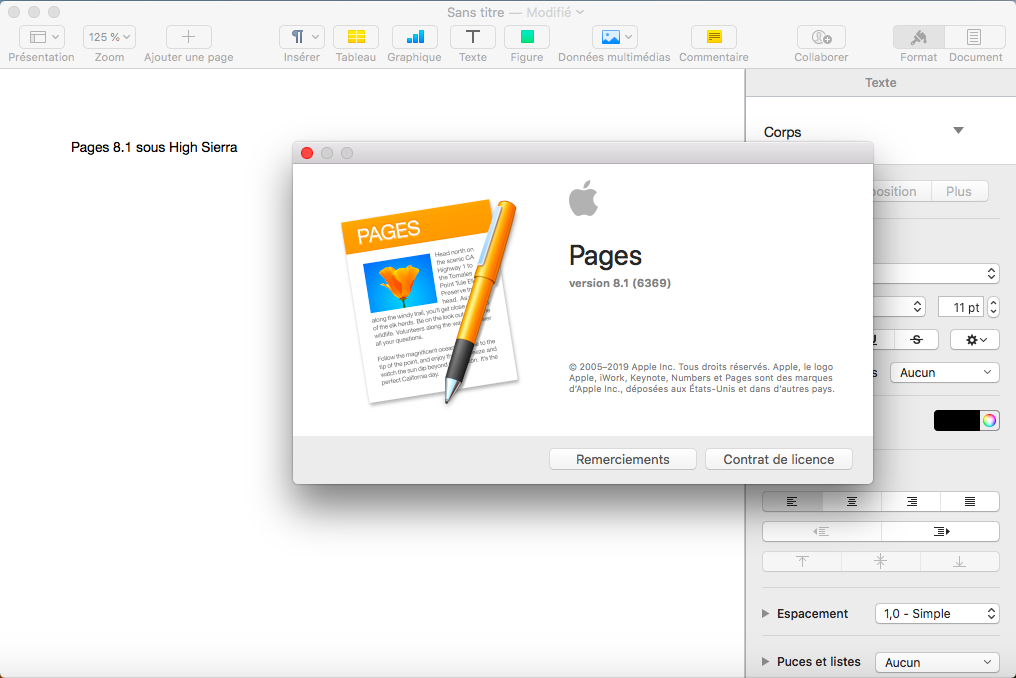The width and height of the screenshot is (1016, 678).
Task: Click the Apple logo in About dialog
Action: [583, 198]
